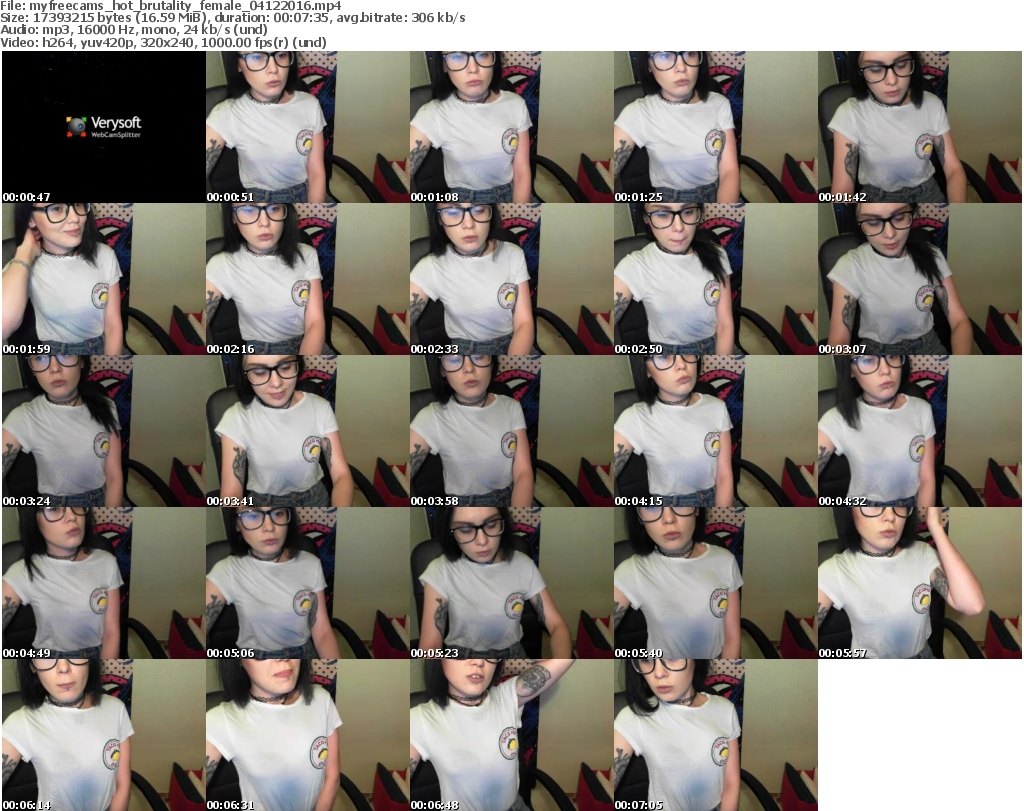Click the frame stamped 00:02:16
1024x811 pixels.
[308, 279]
